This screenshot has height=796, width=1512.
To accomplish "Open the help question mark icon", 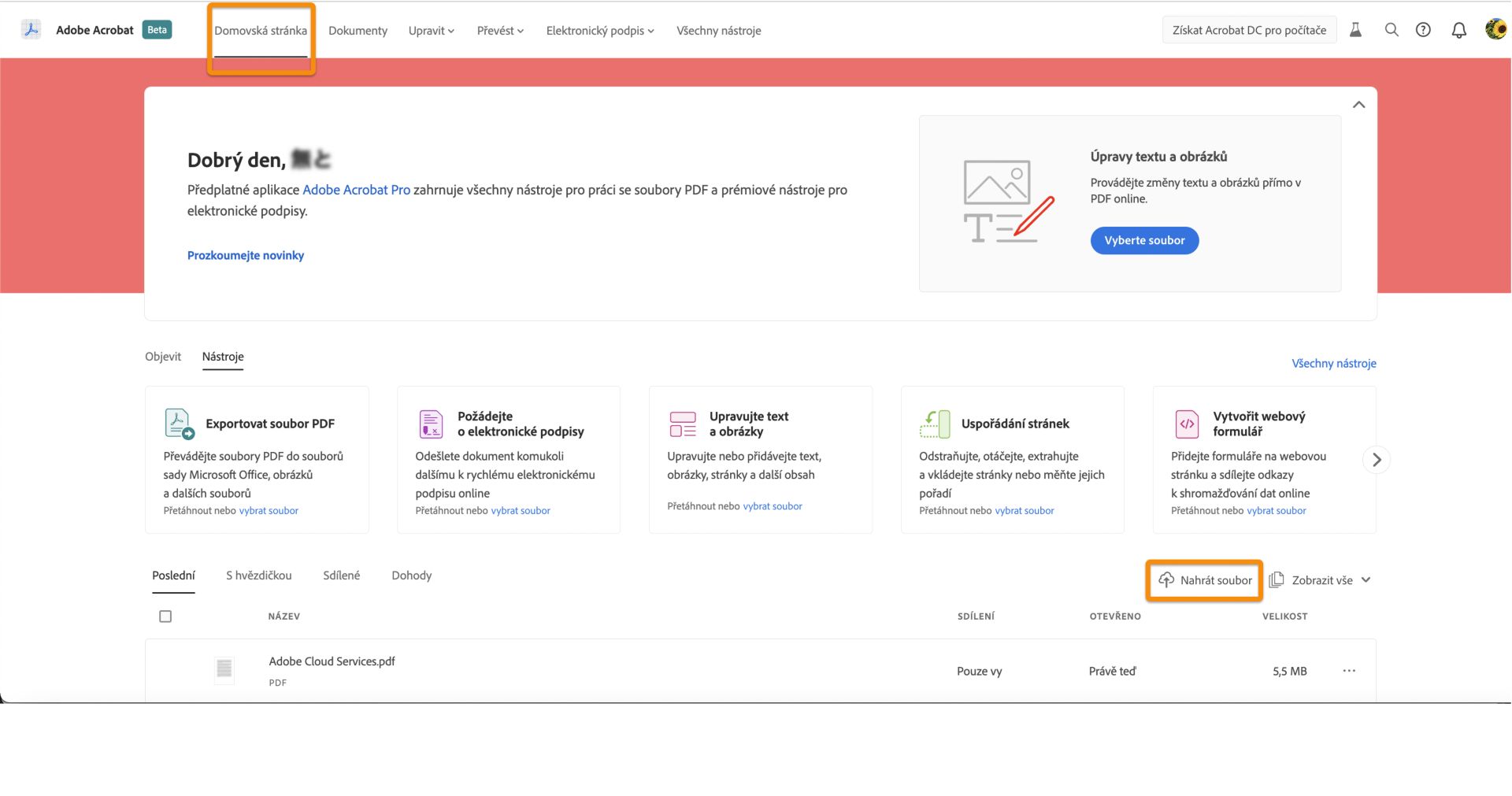I will 1423,30.
